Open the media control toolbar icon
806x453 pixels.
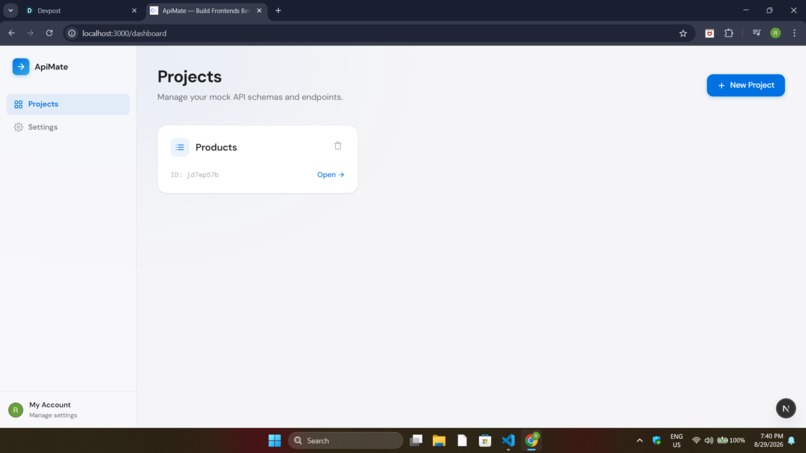click(757, 33)
